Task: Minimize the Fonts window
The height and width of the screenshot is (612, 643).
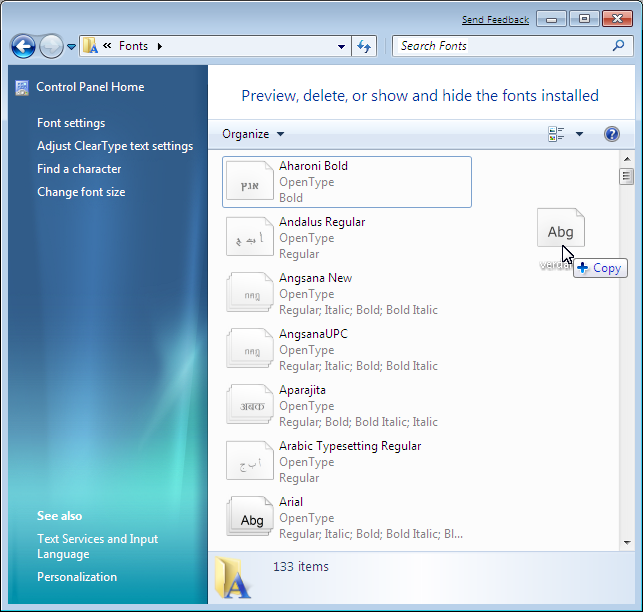Action: coord(551,19)
